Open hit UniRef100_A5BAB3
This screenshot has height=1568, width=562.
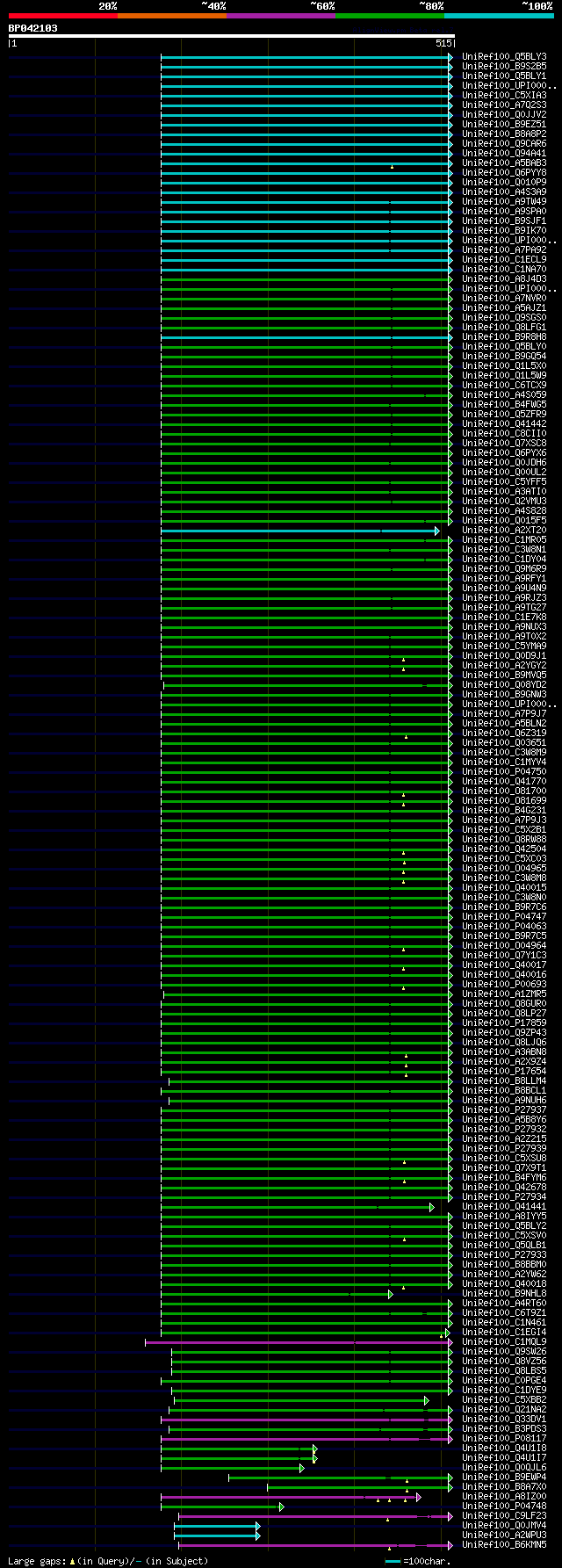[504, 163]
